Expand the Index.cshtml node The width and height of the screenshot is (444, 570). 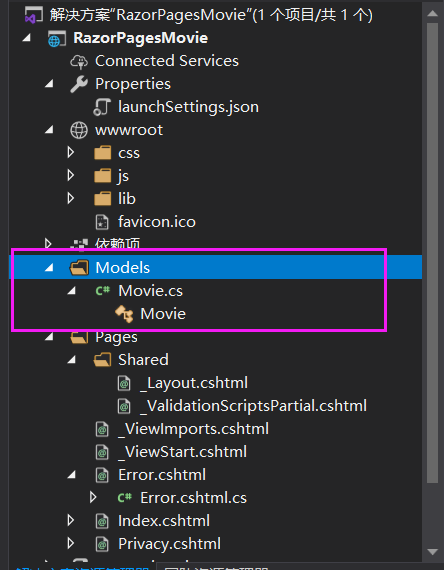click(71, 521)
